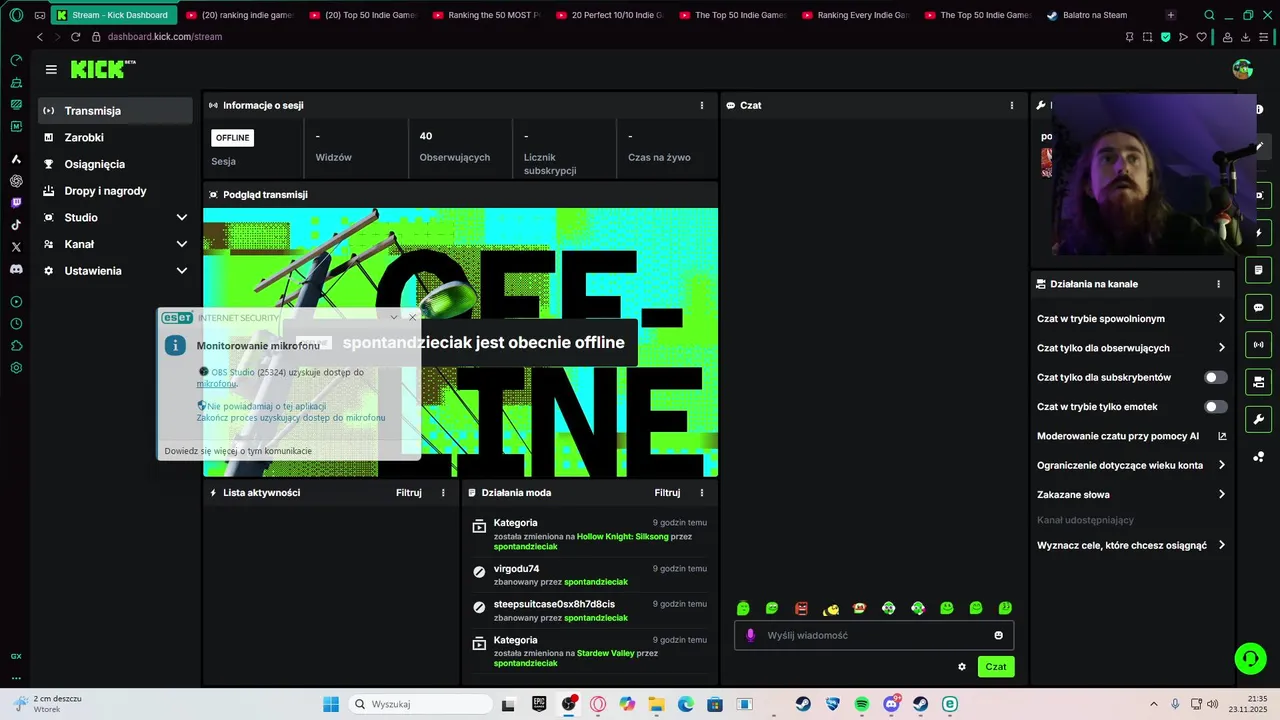Screen dimensions: 1280x720
Task: Click the wrench icon in right rail
Action: tap(1259, 419)
